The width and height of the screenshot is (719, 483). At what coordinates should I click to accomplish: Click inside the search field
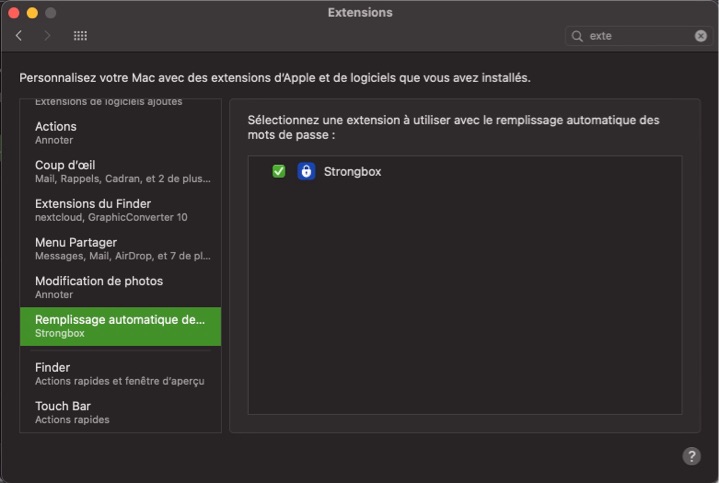pyautogui.click(x=638, y=36)
